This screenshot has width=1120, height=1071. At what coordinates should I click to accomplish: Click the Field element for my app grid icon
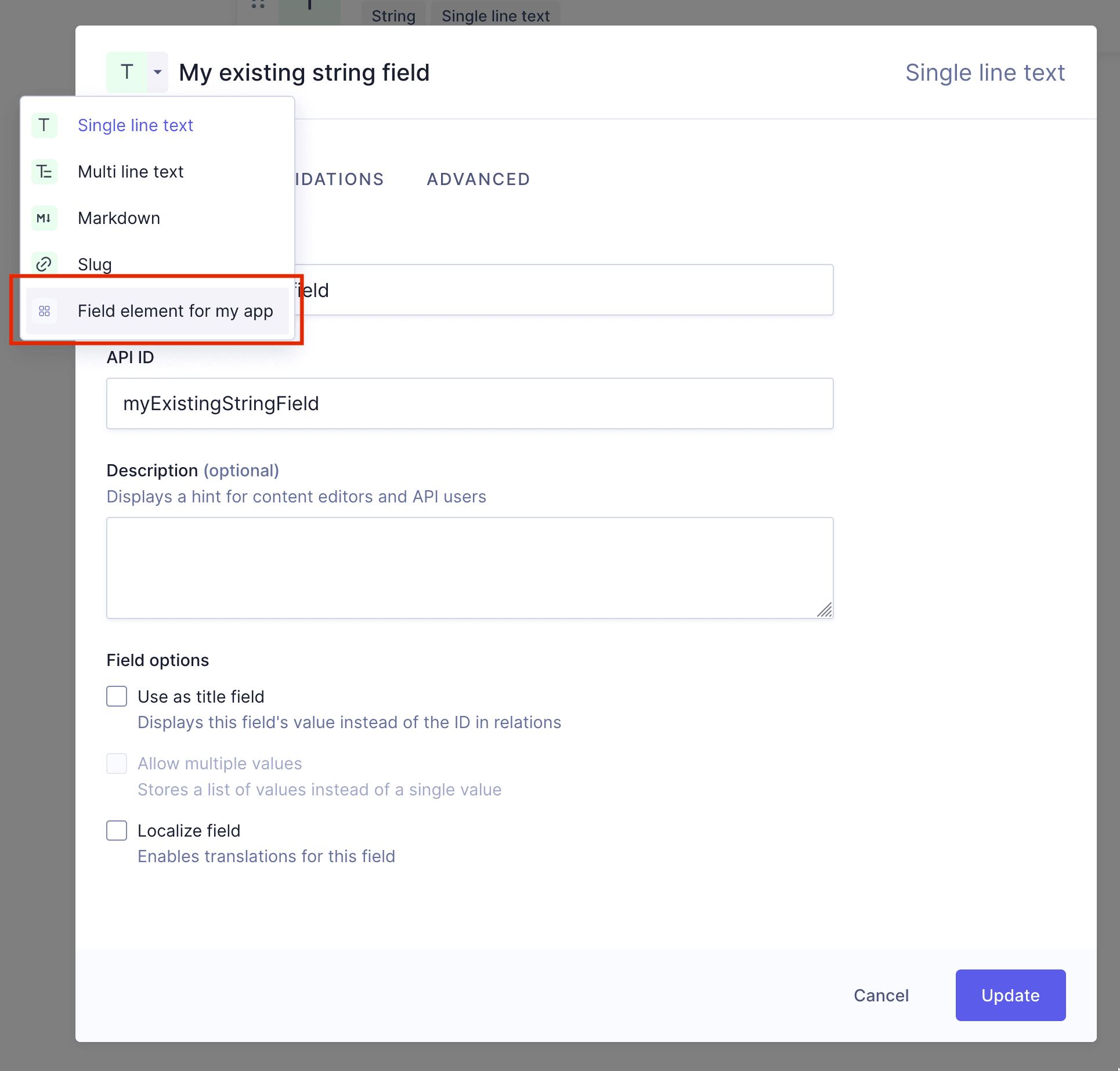pyautogui.click(x=44, y=311)
